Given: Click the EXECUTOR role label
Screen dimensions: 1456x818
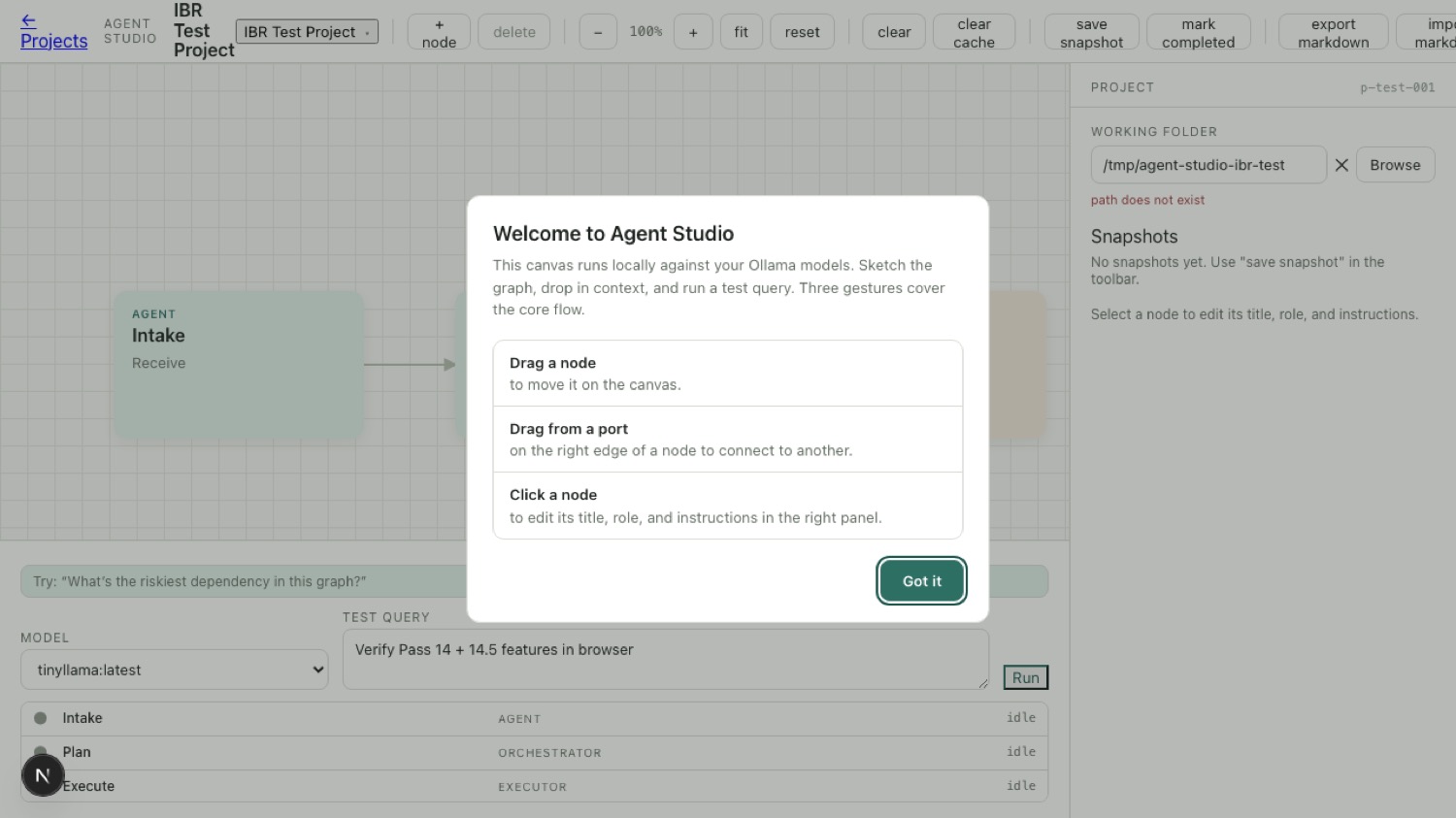Looking at the screenshot, I should (532, 787).
